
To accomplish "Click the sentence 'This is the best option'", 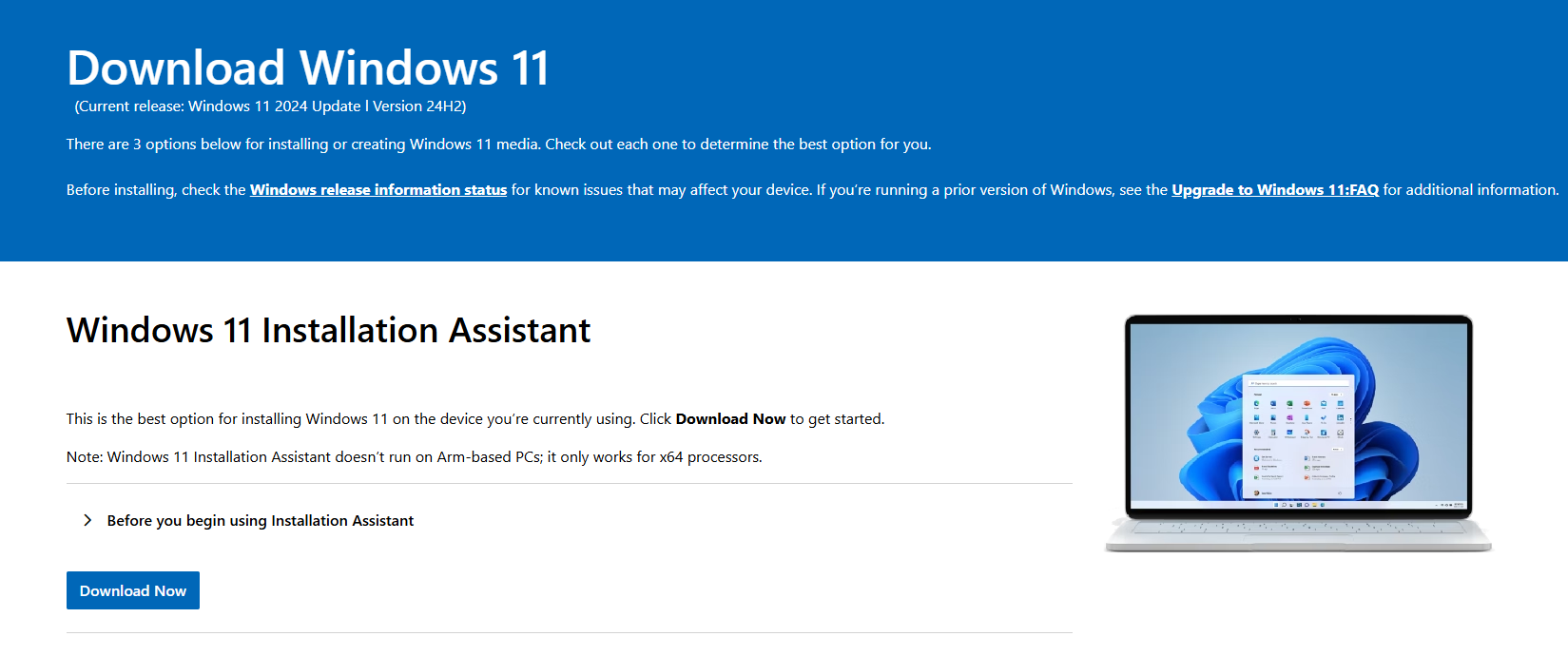I will tap(475, 419).
